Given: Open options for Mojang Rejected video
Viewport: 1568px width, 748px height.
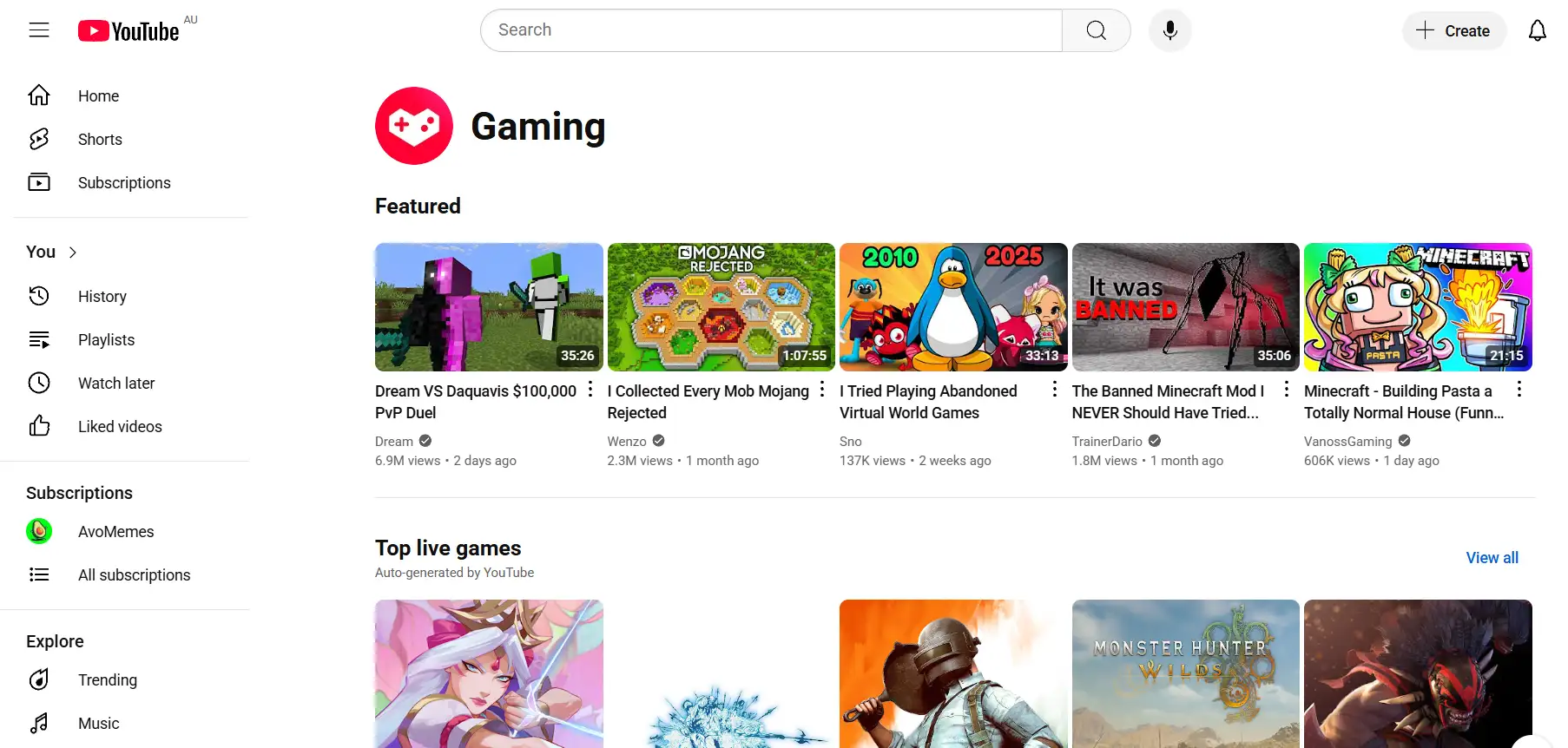Looking at the screenshot, I should pyautogui.click(x=822, y=389).
